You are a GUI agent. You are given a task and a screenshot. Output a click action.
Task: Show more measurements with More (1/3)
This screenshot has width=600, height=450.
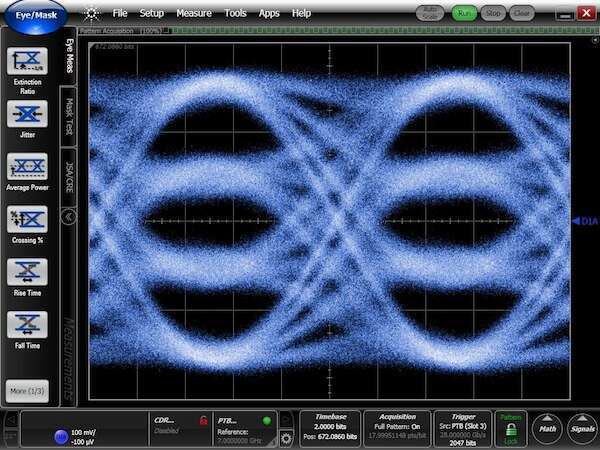point(27,389)
